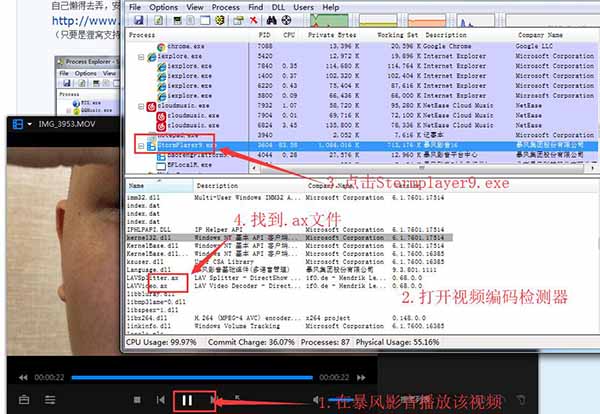Open the Process menu
Viewport: 600px width, 414px height.
click(225, 7)
